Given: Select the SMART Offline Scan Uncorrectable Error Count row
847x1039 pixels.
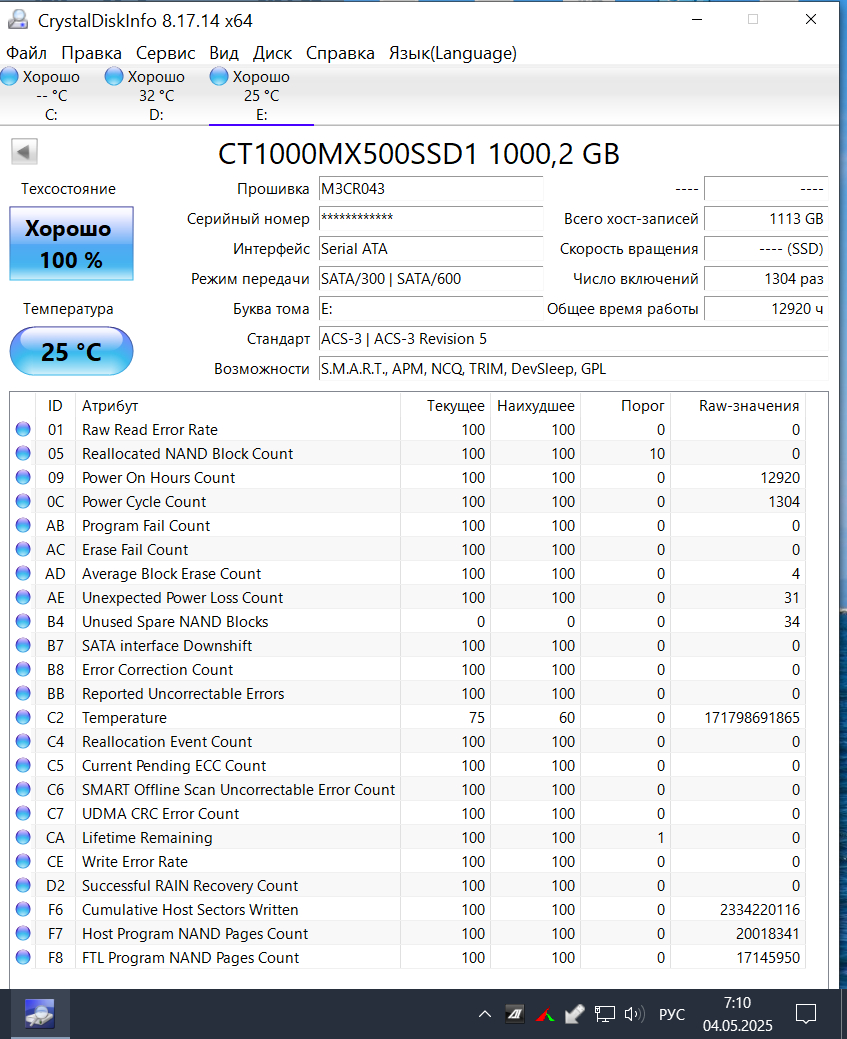Looking at the screenshot, I should point(408,789).
